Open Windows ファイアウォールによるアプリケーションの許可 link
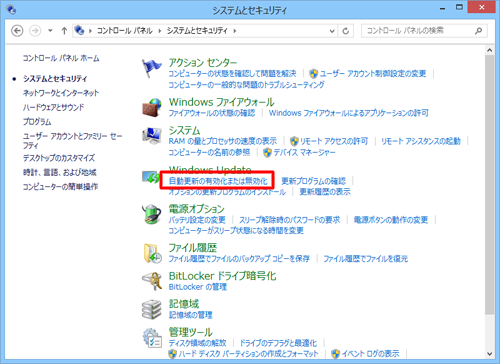 (x=349, y=113)
